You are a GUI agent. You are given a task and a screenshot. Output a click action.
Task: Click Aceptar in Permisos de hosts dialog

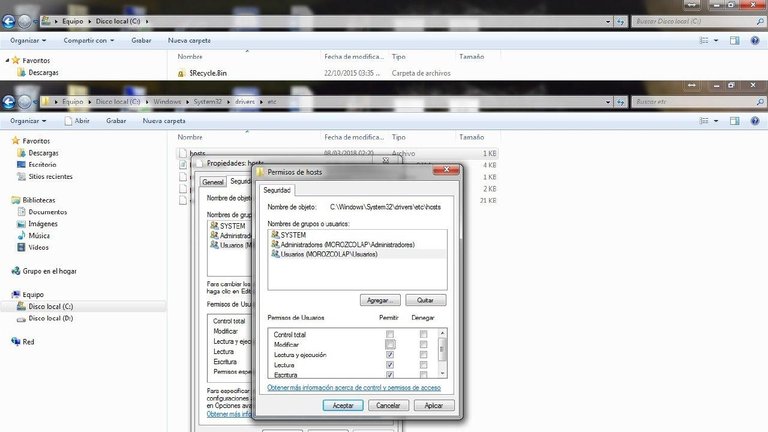click(x=343, y=406)
